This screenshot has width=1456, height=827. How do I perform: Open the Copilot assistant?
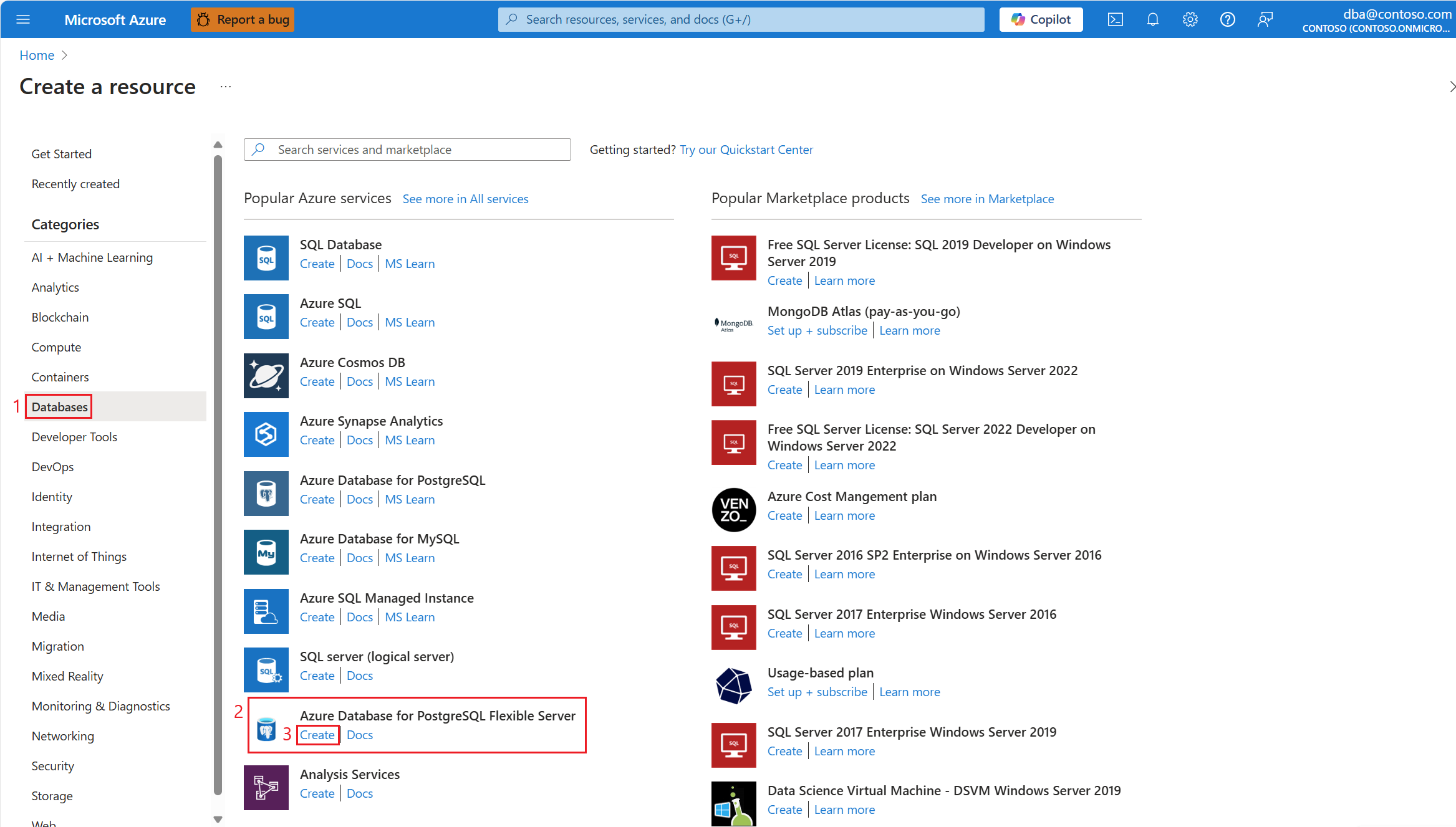tap(1040, 19)
